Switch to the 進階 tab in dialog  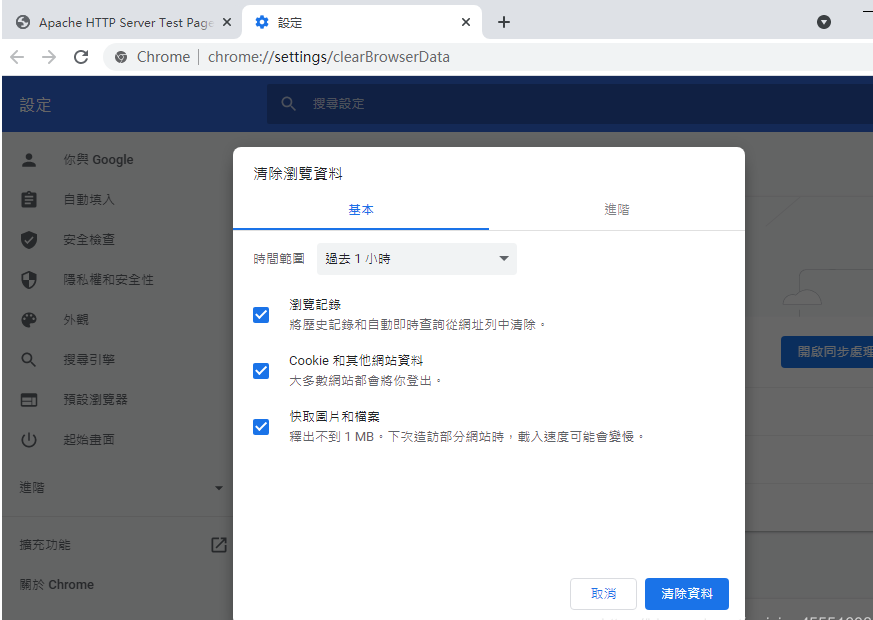click(x=617, y=210)
